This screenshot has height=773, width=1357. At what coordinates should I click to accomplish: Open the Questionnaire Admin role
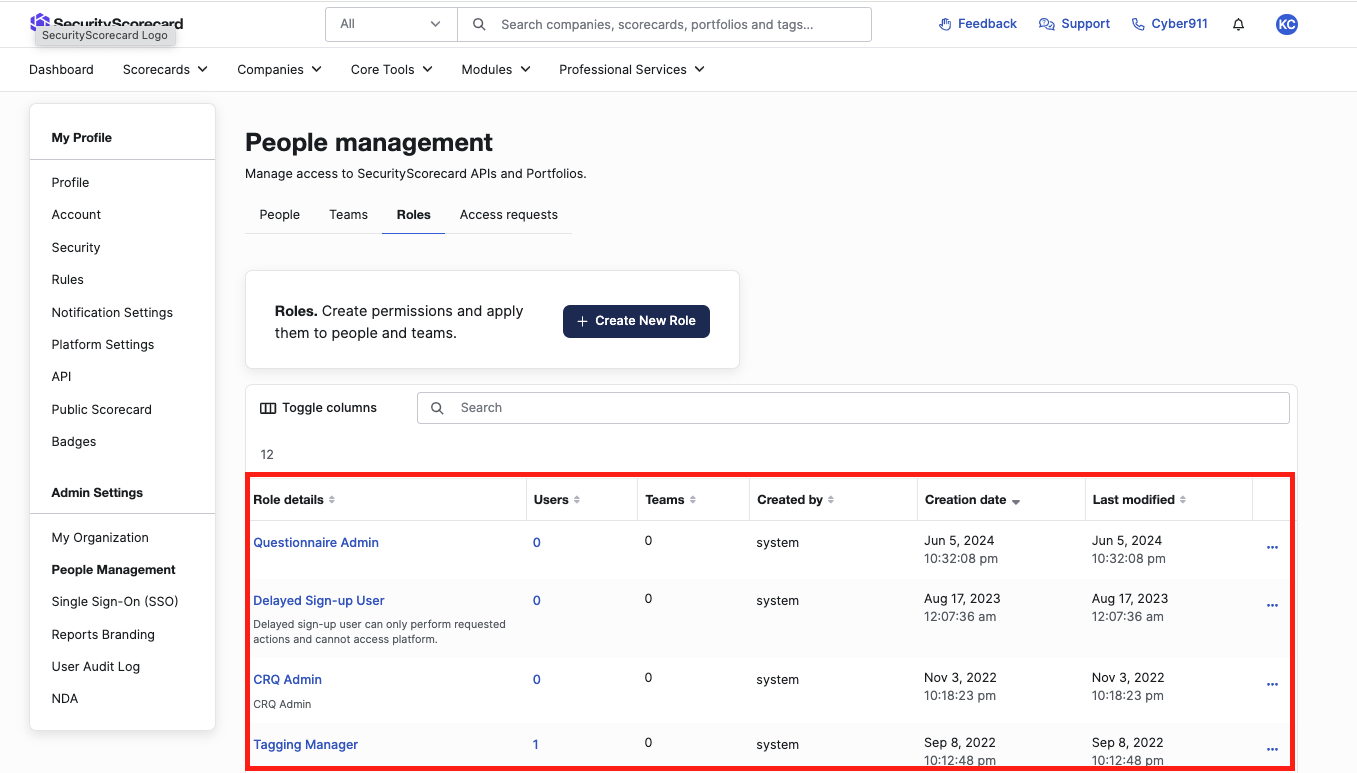(x=316, y=543)
